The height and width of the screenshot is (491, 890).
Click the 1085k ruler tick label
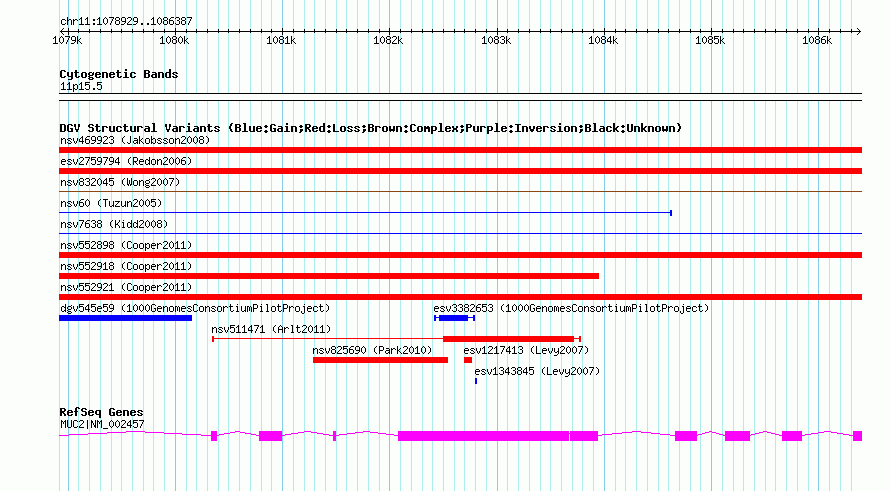710,40
